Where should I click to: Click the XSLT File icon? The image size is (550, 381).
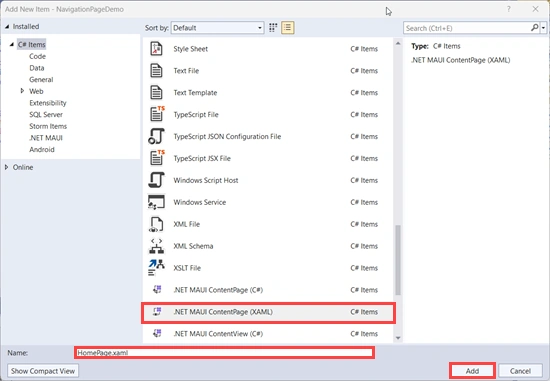pos(156,268)
